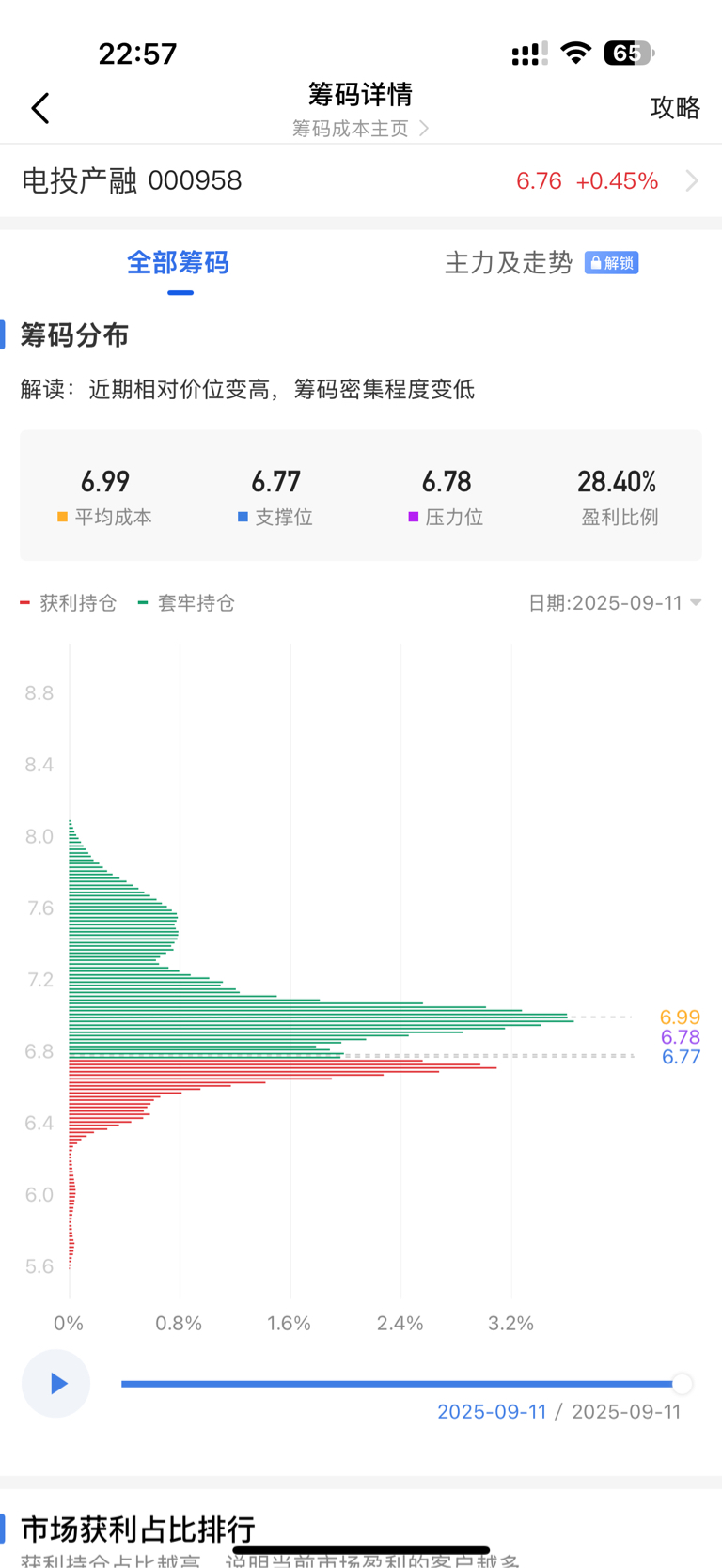The image size is (722, 1568).
Task: Tap the lock unlock badge
Action: coord(611,263)
